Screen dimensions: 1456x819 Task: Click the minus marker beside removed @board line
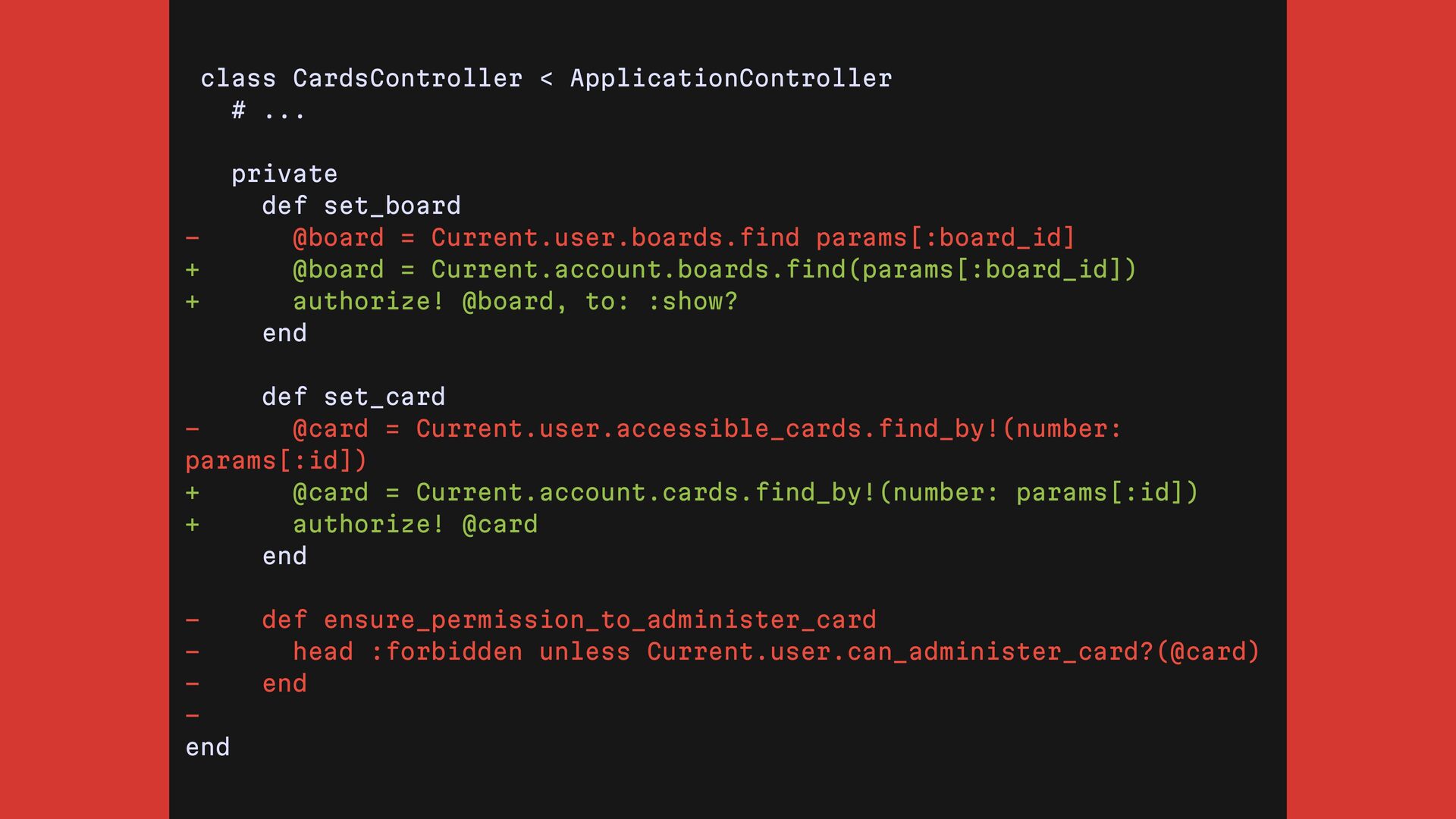(x=193, y=238)
